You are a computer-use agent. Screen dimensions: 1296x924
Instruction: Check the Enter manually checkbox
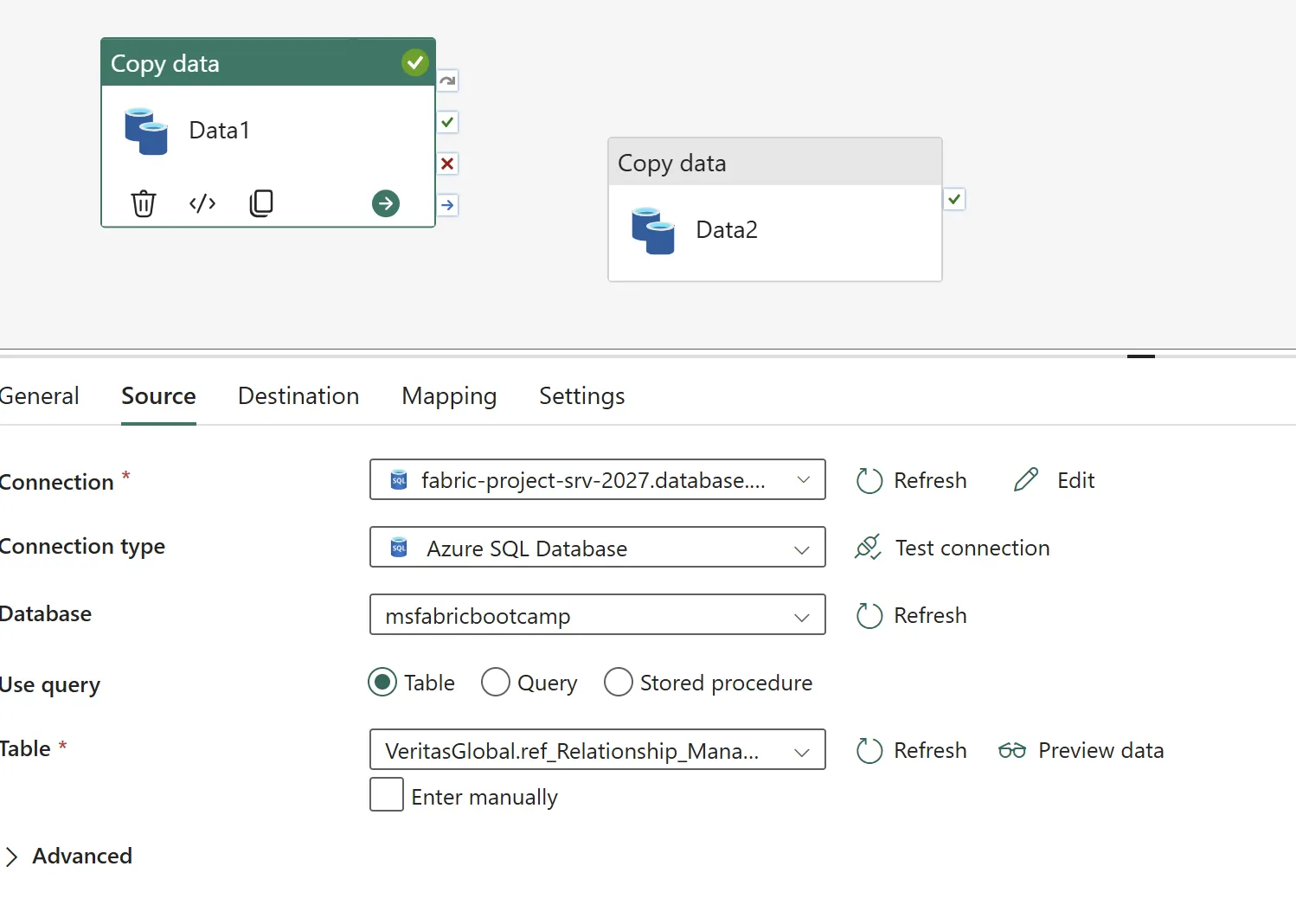(387, 794)
